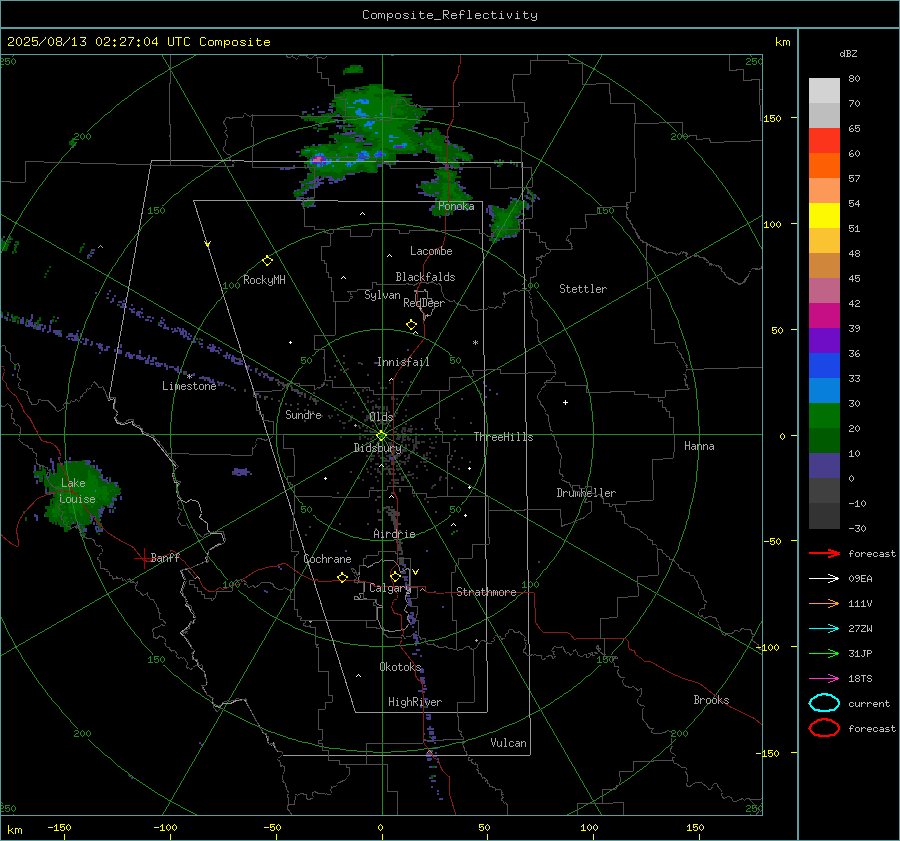Image resolution: width=900 pixels, height=841 pixels.
Task: Click the Cochrane label
Action: [327, 559]
